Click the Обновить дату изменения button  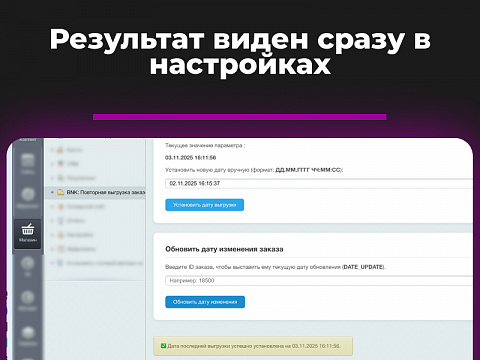point(205,302)
